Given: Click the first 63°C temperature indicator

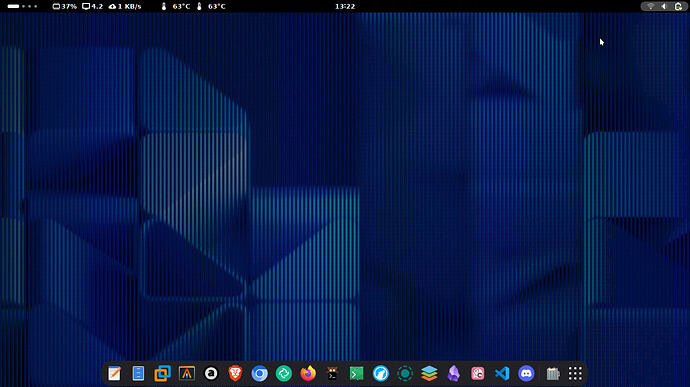Looking at the screenshot, I should (x=176, y=6).
